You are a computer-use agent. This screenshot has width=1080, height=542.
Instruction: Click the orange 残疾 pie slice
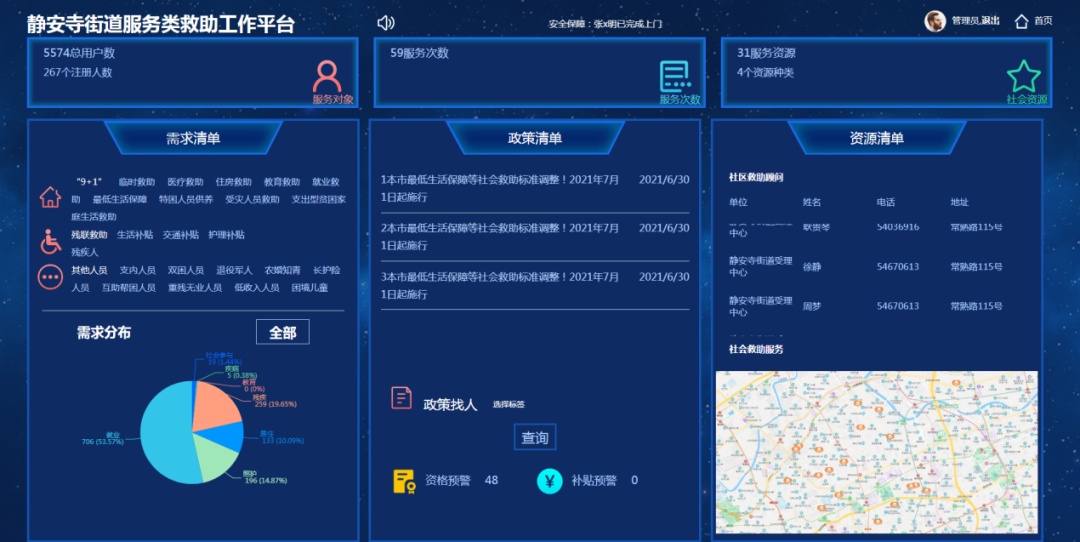pos(216,402)
